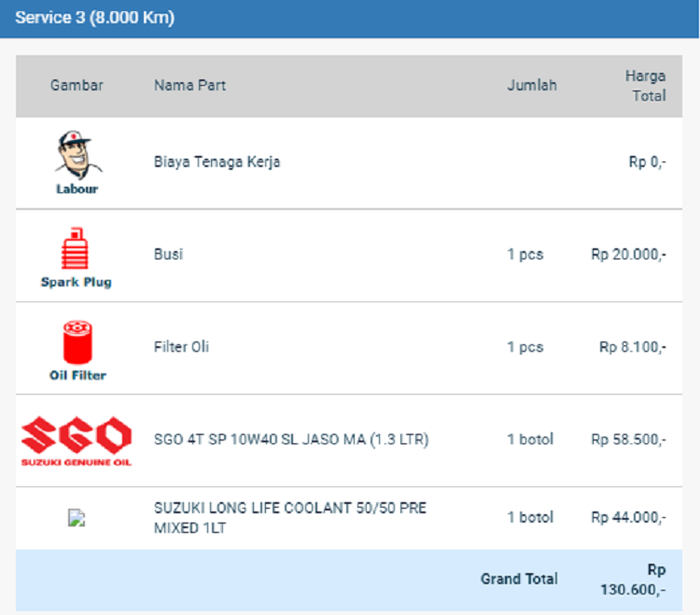Click the Grand Total label
This screenshot has width=700, height=615.
[x=519, y=579]
